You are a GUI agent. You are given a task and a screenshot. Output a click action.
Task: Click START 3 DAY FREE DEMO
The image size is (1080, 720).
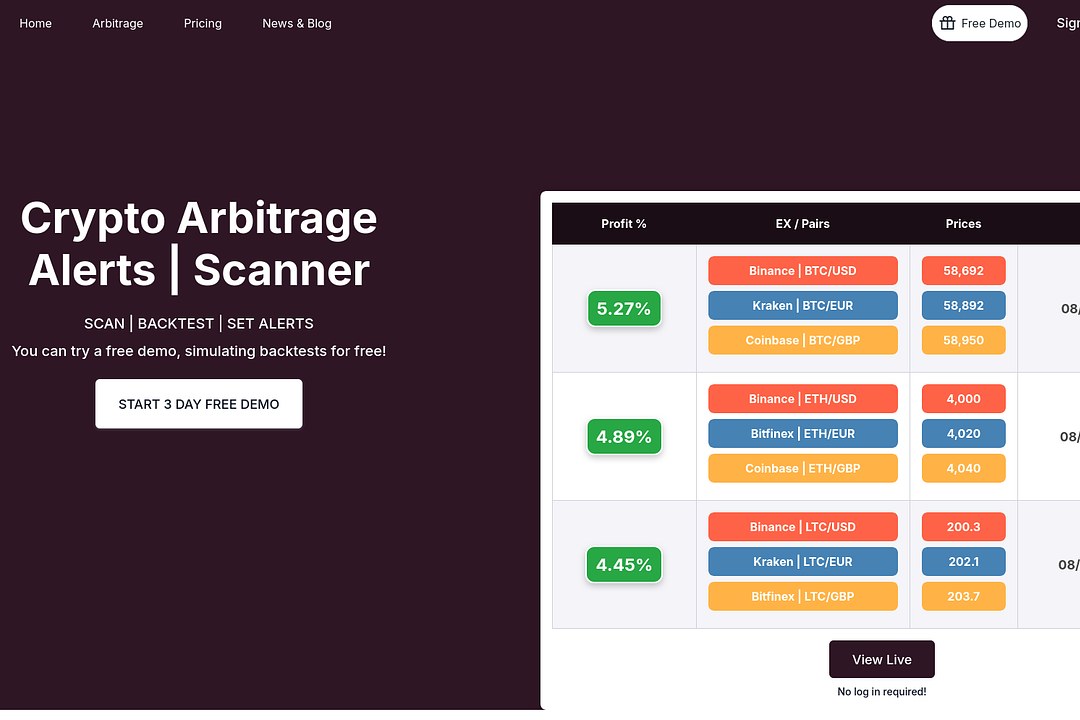pyautogui.click(x=199, y=404)
